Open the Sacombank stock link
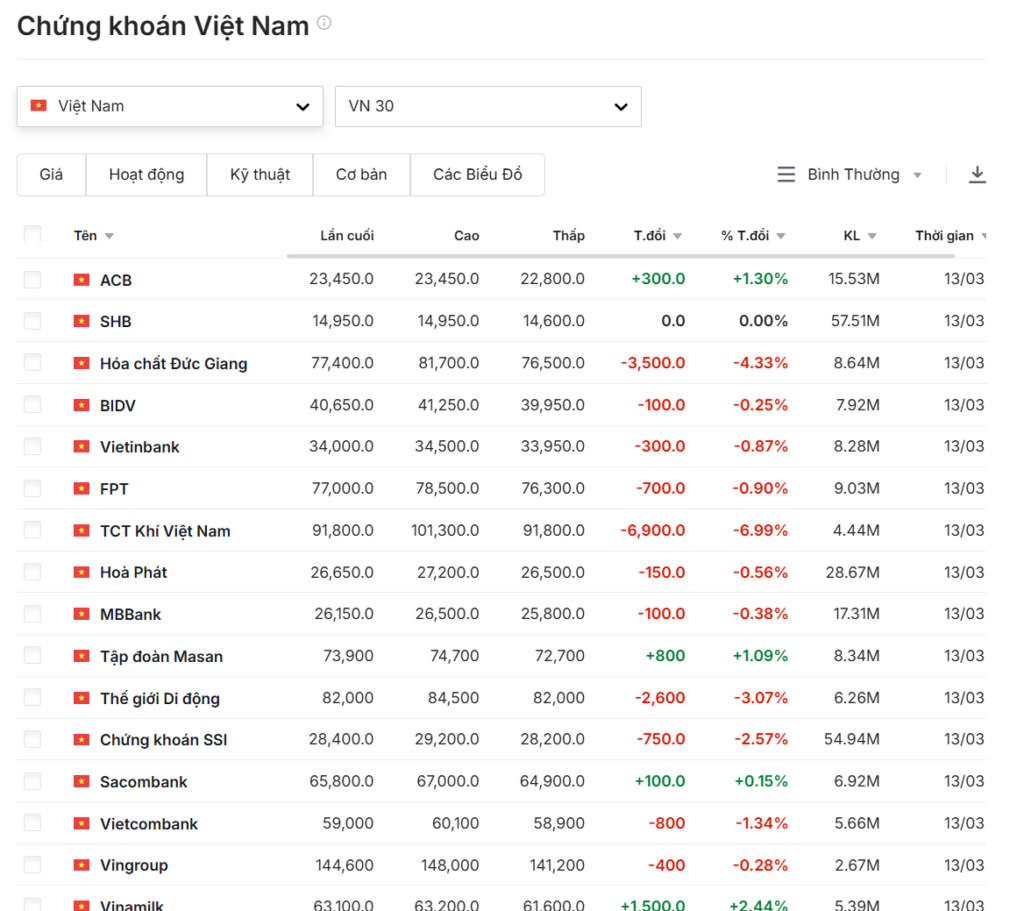This screenshot has height=911, width=1024. point(144,782)
